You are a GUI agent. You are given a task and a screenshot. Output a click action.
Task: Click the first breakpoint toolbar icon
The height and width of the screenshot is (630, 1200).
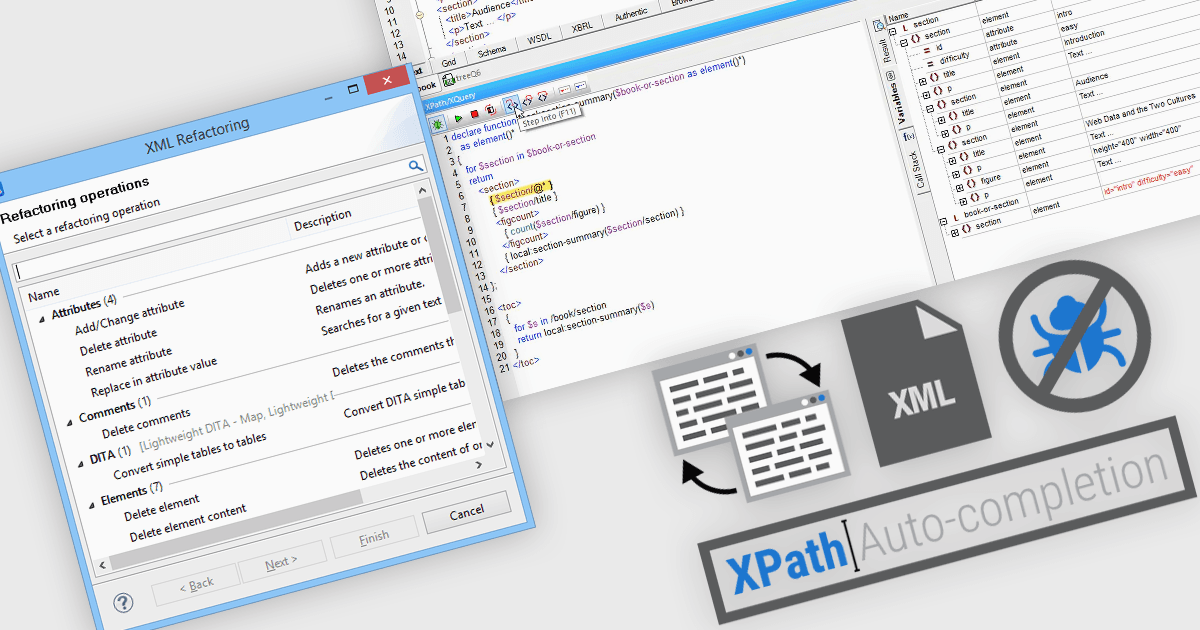pos(564,90)
